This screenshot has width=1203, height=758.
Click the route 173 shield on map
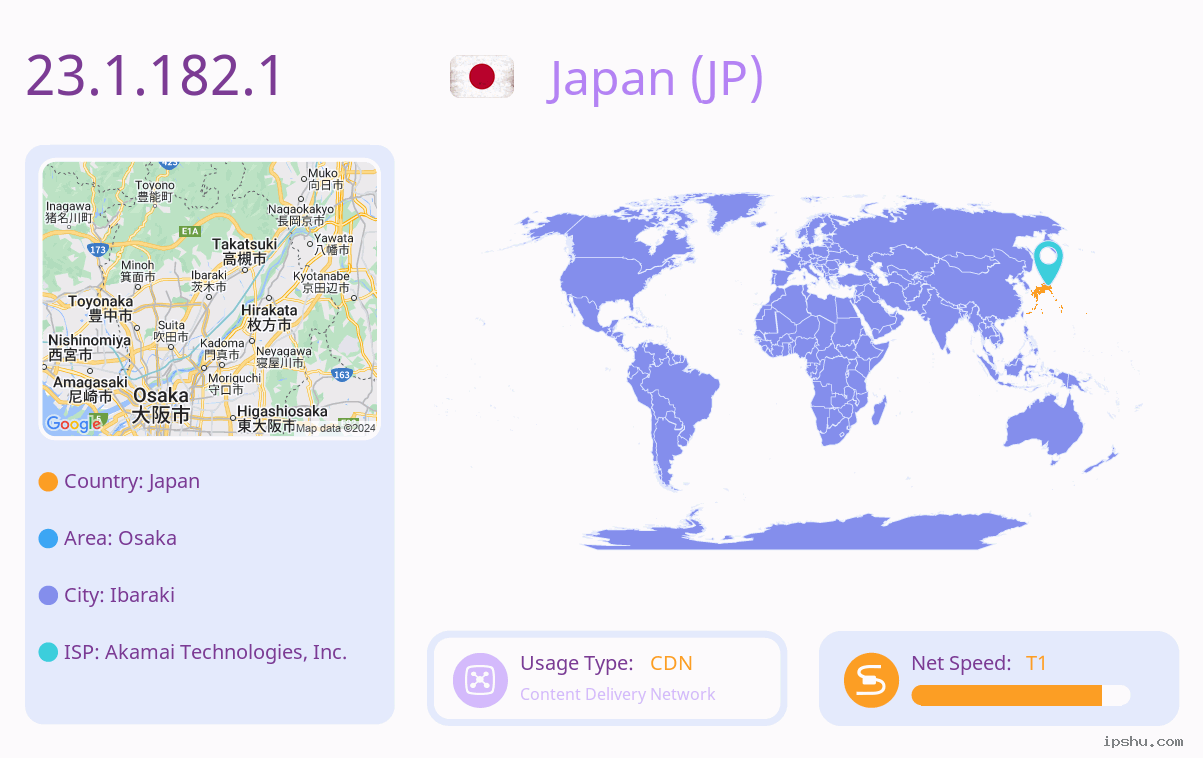(x=97, y=249)
